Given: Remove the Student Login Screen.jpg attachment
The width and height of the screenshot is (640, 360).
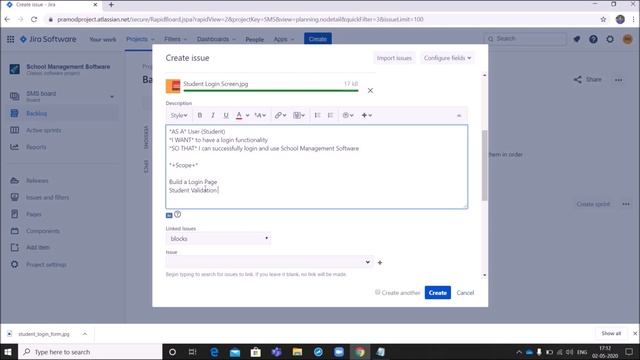Looking at the screenshot, I should pyautogui.click(x=370, y=91).
